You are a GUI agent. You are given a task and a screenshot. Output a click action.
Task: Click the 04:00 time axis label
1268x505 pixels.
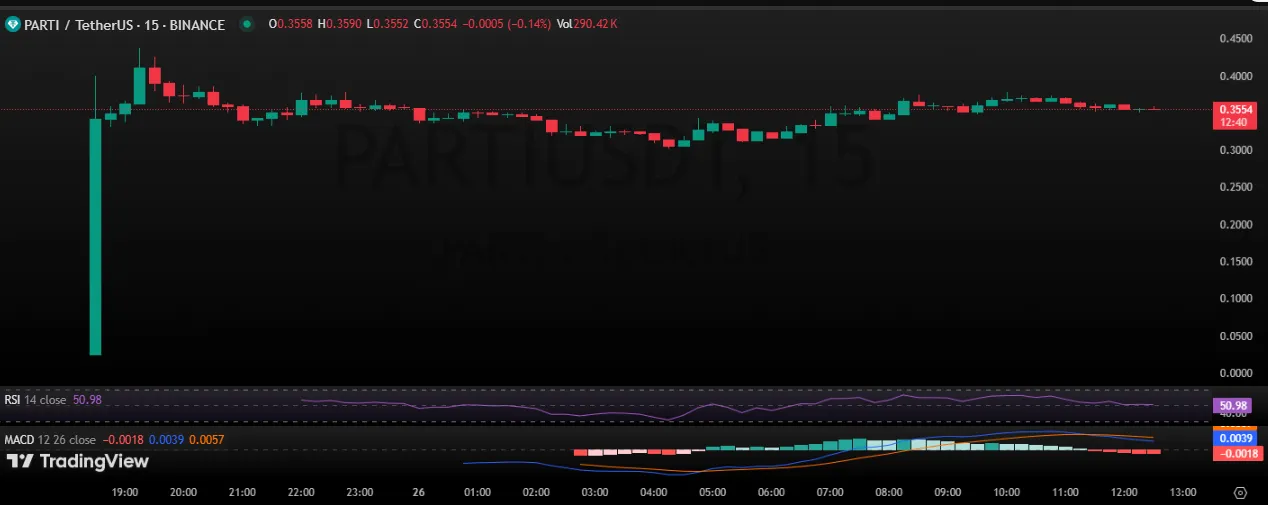click(x=654, y=493)
